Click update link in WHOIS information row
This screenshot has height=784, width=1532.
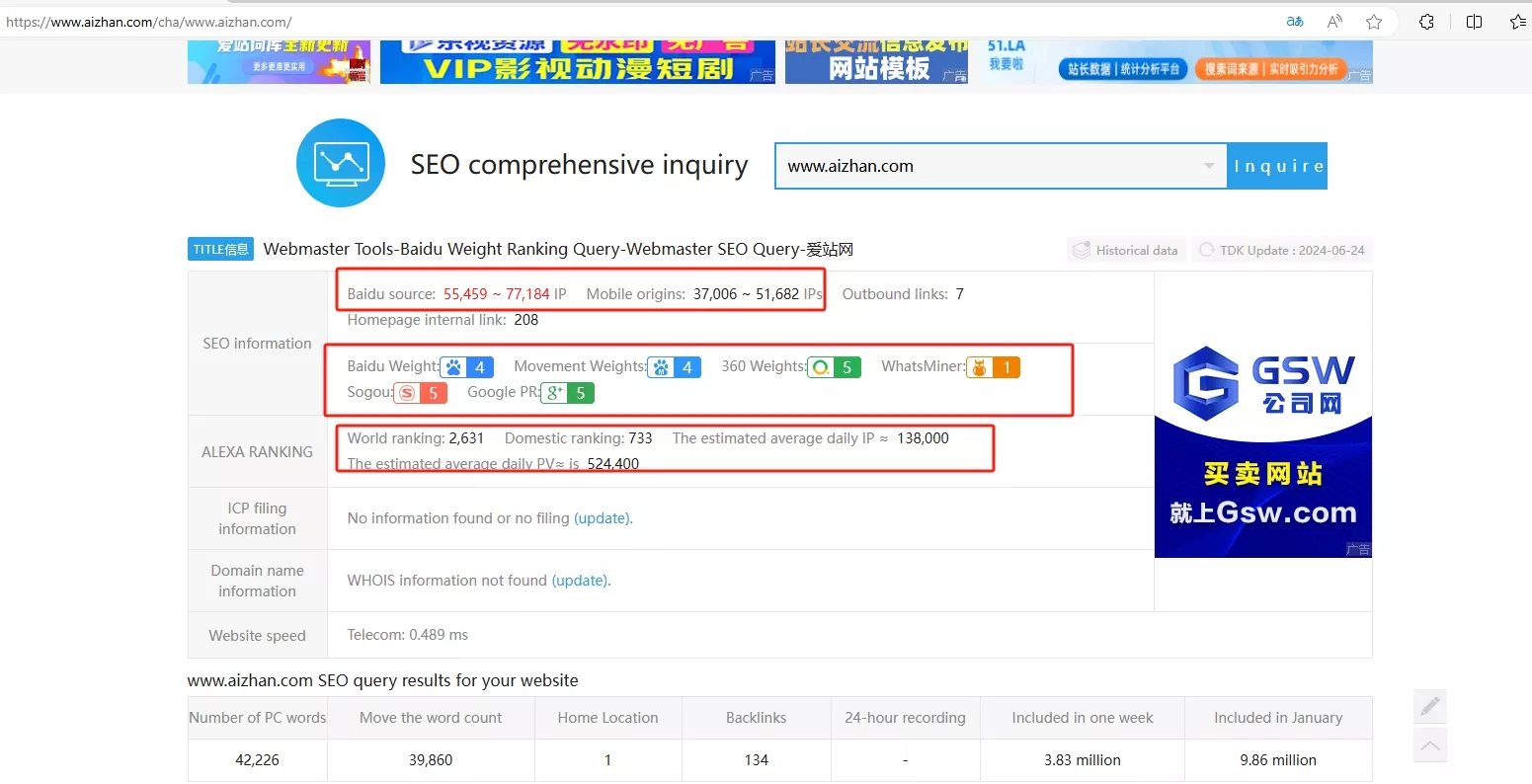pyautogui.click(x=581, y=581)
